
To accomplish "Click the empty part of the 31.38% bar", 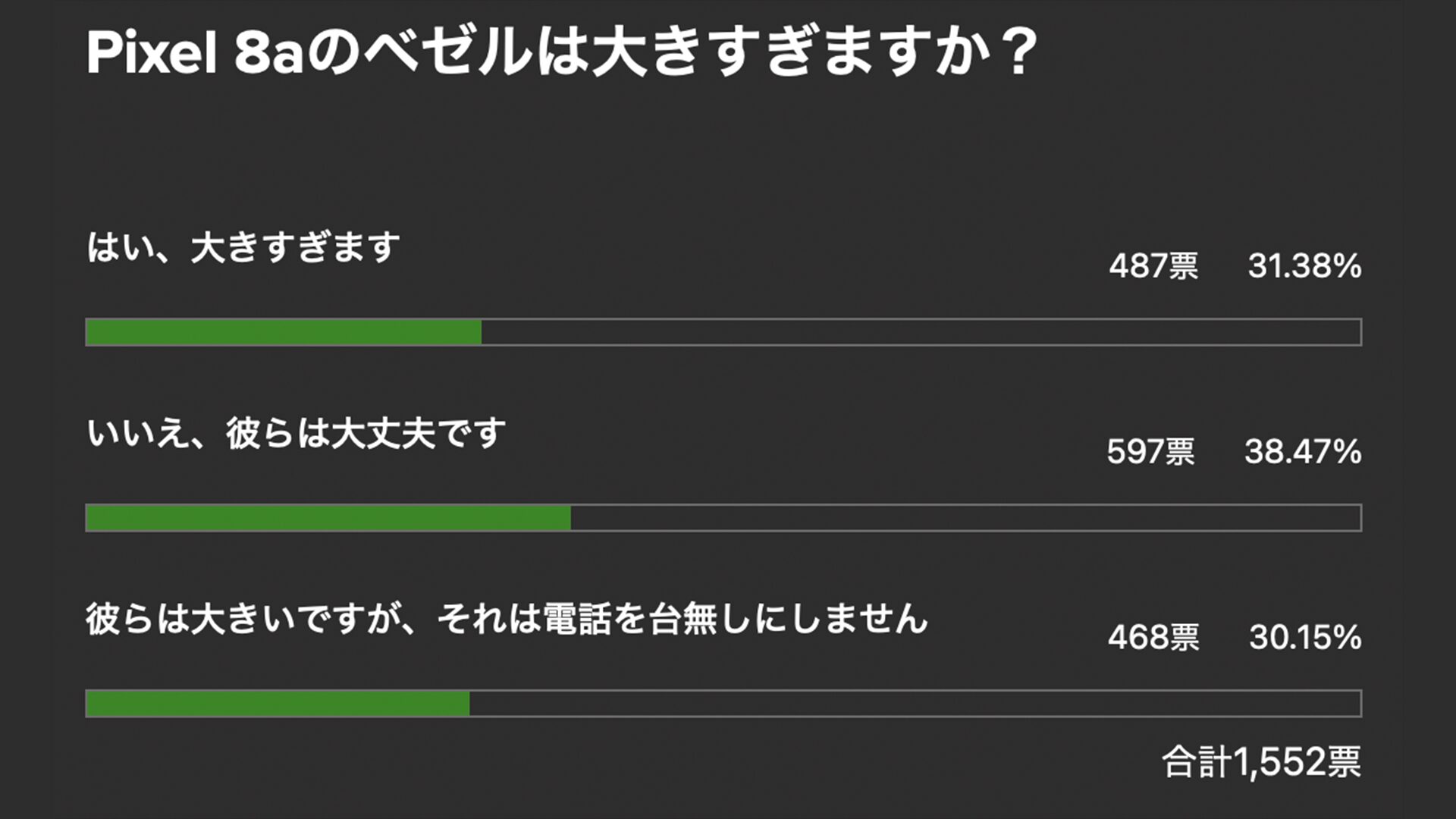I will click(x=921, y=332).
